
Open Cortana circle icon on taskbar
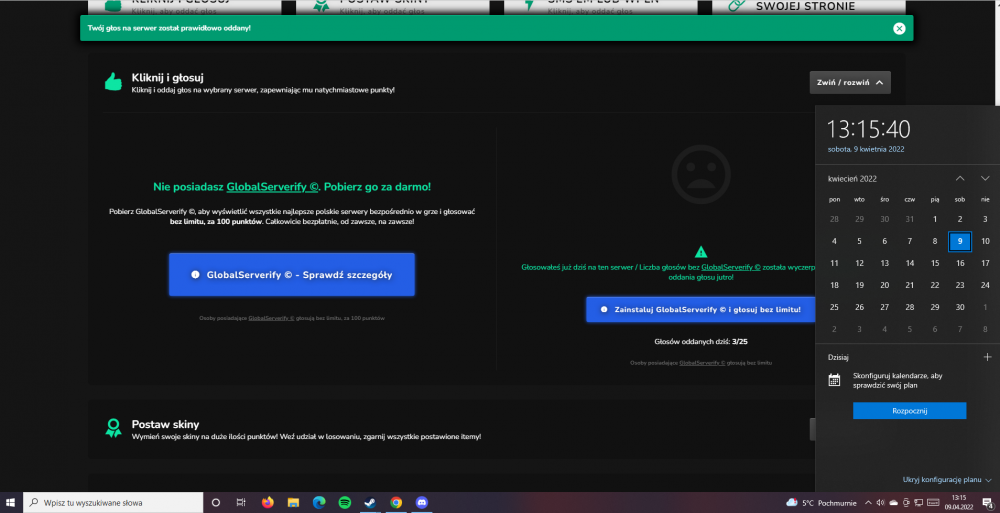click(x=216, y=503)
